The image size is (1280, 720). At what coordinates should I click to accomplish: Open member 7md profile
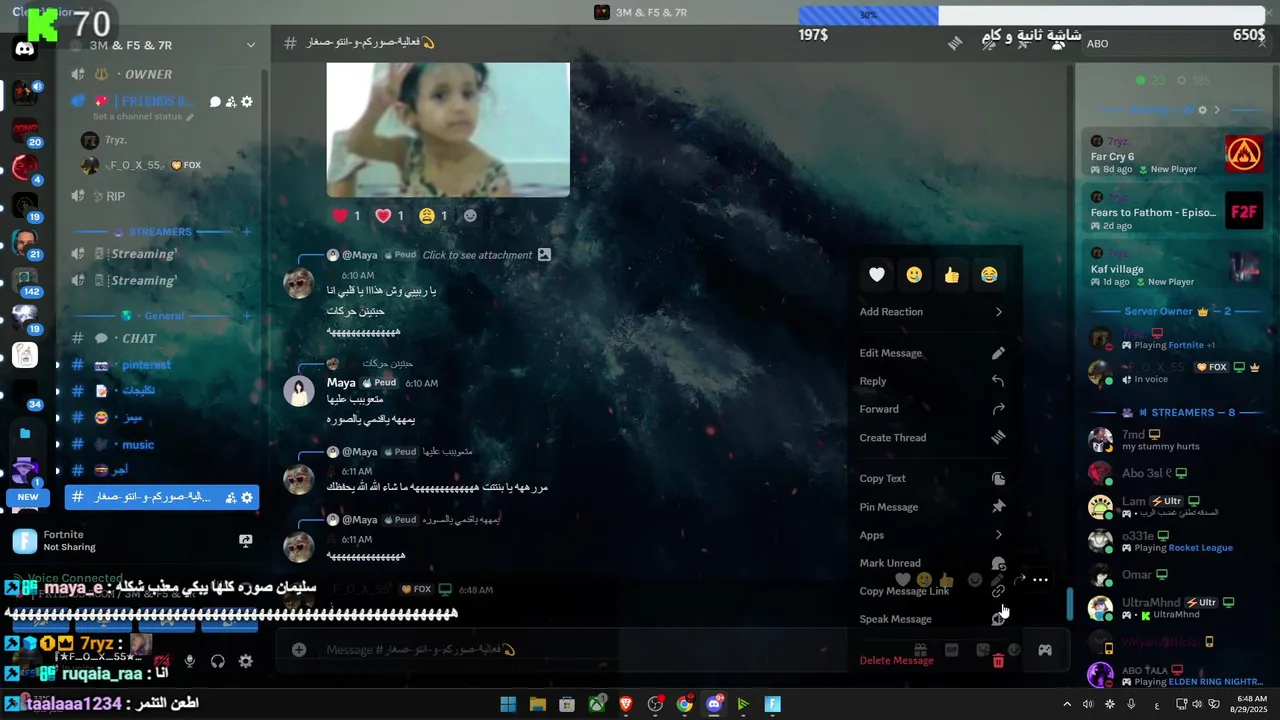1175,440
